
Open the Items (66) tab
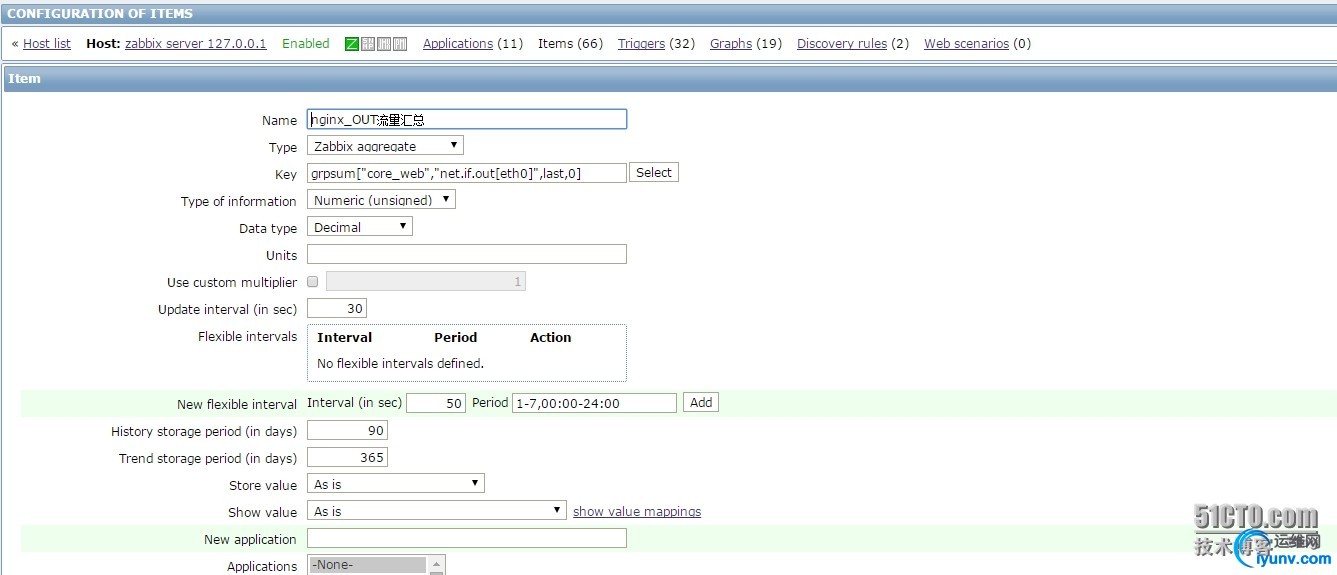(570, 44)
